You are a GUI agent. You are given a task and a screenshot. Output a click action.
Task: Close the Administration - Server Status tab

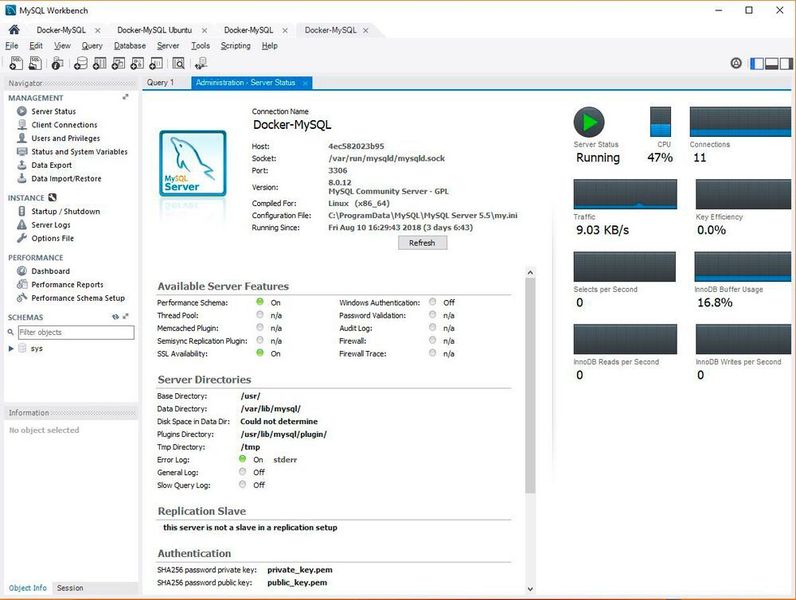(305, 83)
